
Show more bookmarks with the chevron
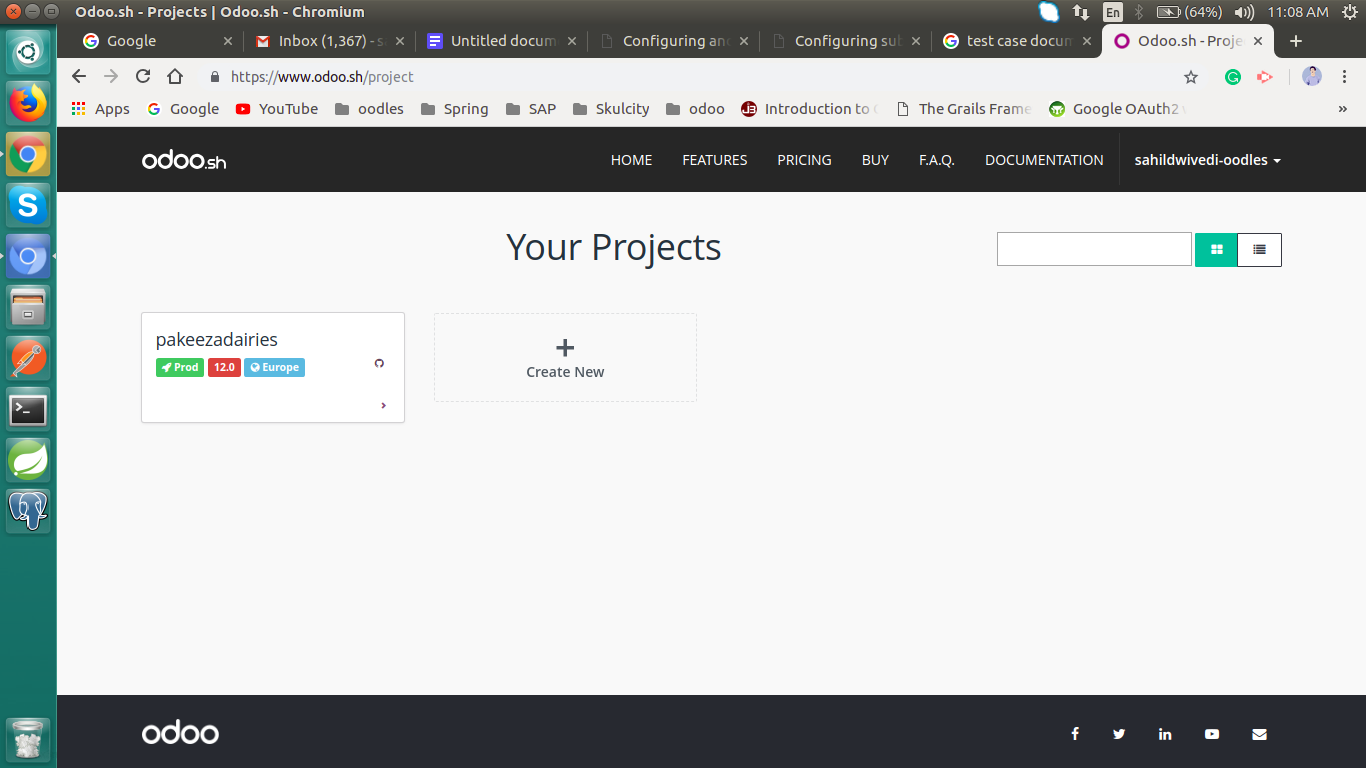pos(1343,109)
